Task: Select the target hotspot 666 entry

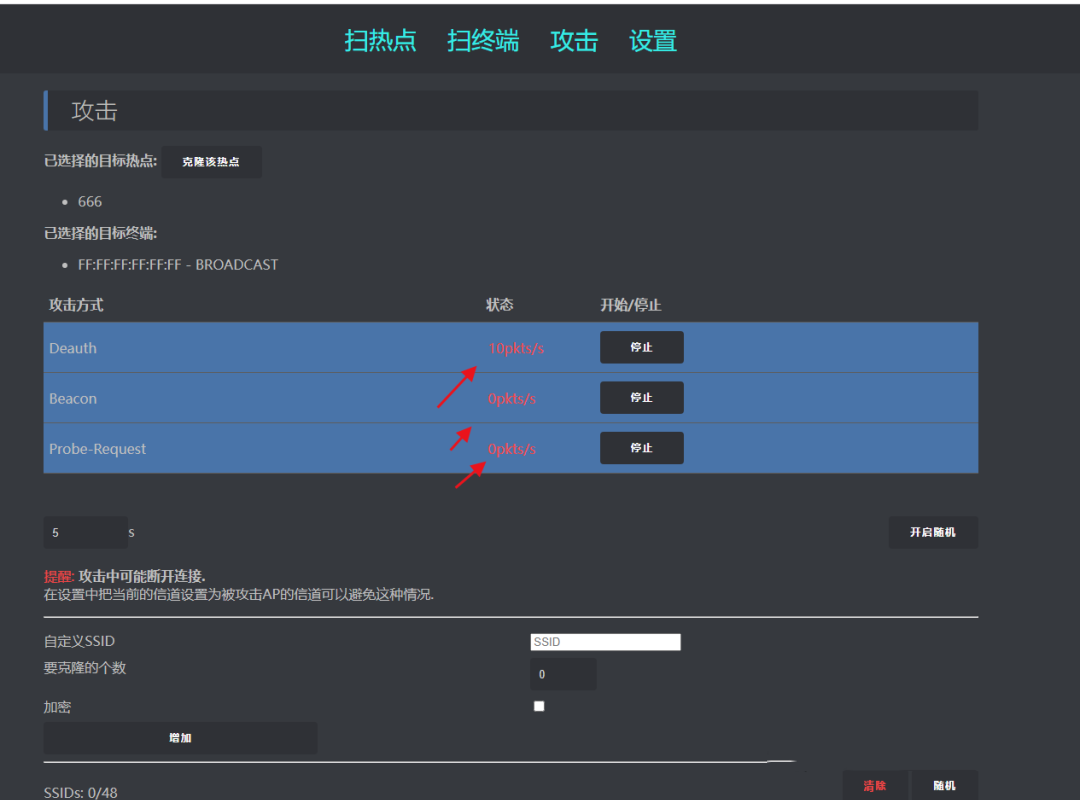Action: coord(90,201)
